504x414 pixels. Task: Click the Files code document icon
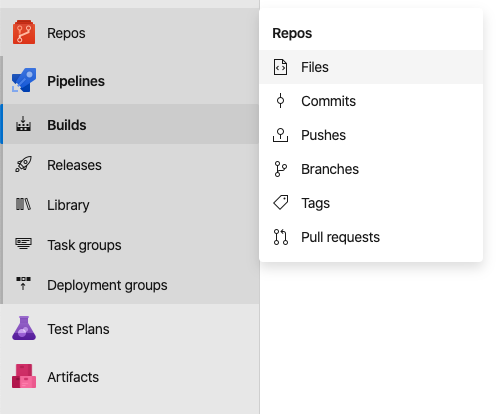[x=280, y=67]
